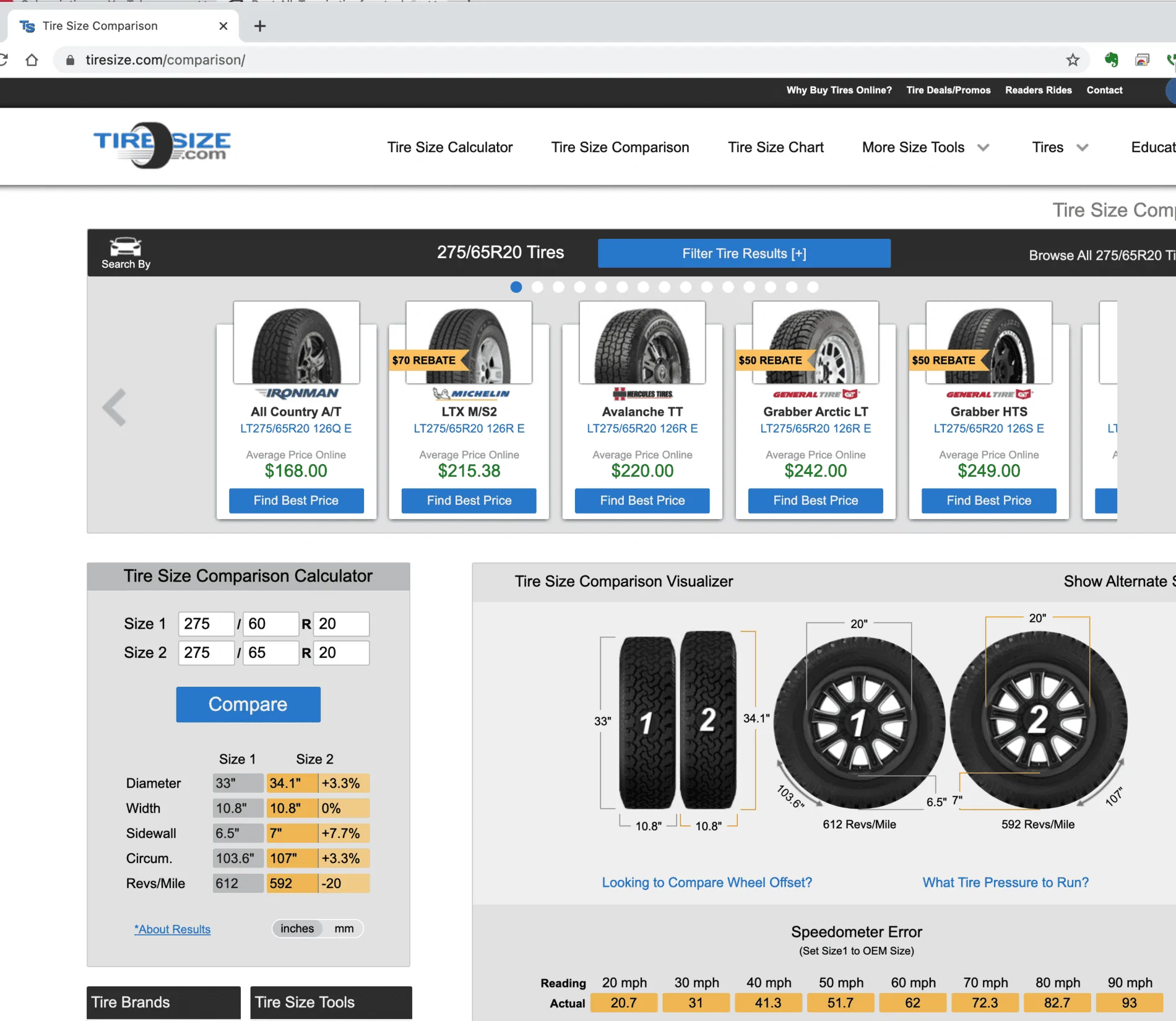
Task: Click Size 1 width field 275
Action: (x=206, y=624)
